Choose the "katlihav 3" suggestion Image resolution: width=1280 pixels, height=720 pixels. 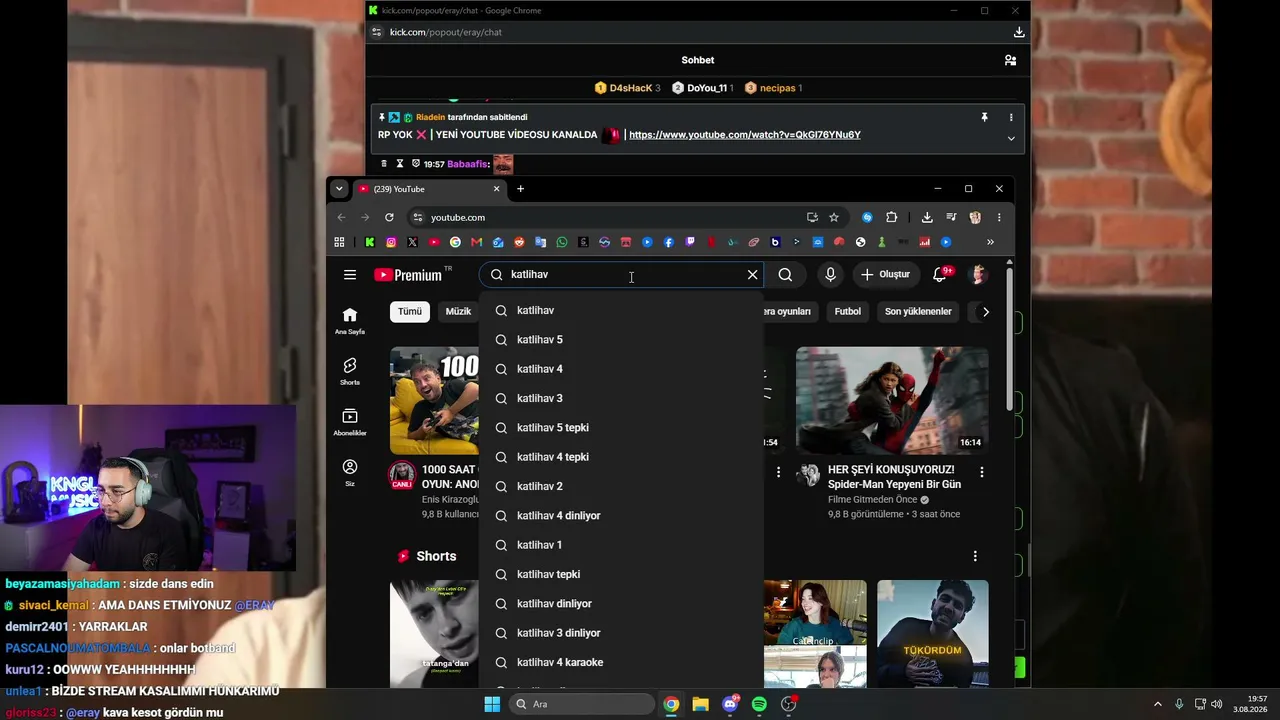[x=622, y=398]
